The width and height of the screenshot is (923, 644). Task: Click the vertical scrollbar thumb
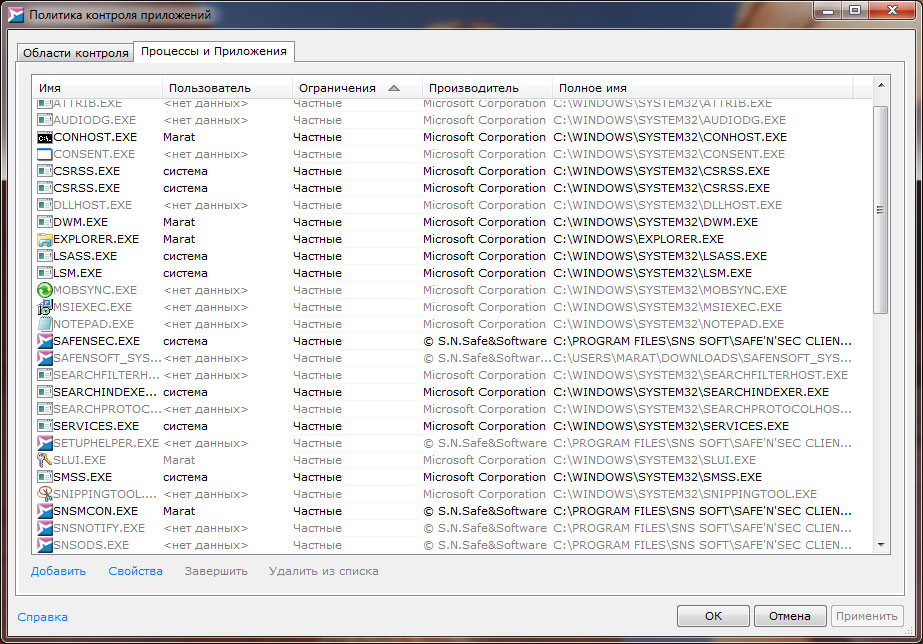click(x=881, y=210)
